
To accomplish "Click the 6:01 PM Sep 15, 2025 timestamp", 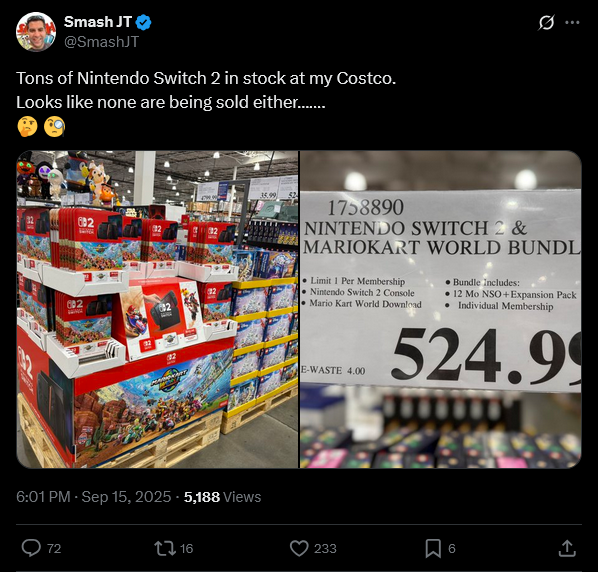I will click(93, 497).
